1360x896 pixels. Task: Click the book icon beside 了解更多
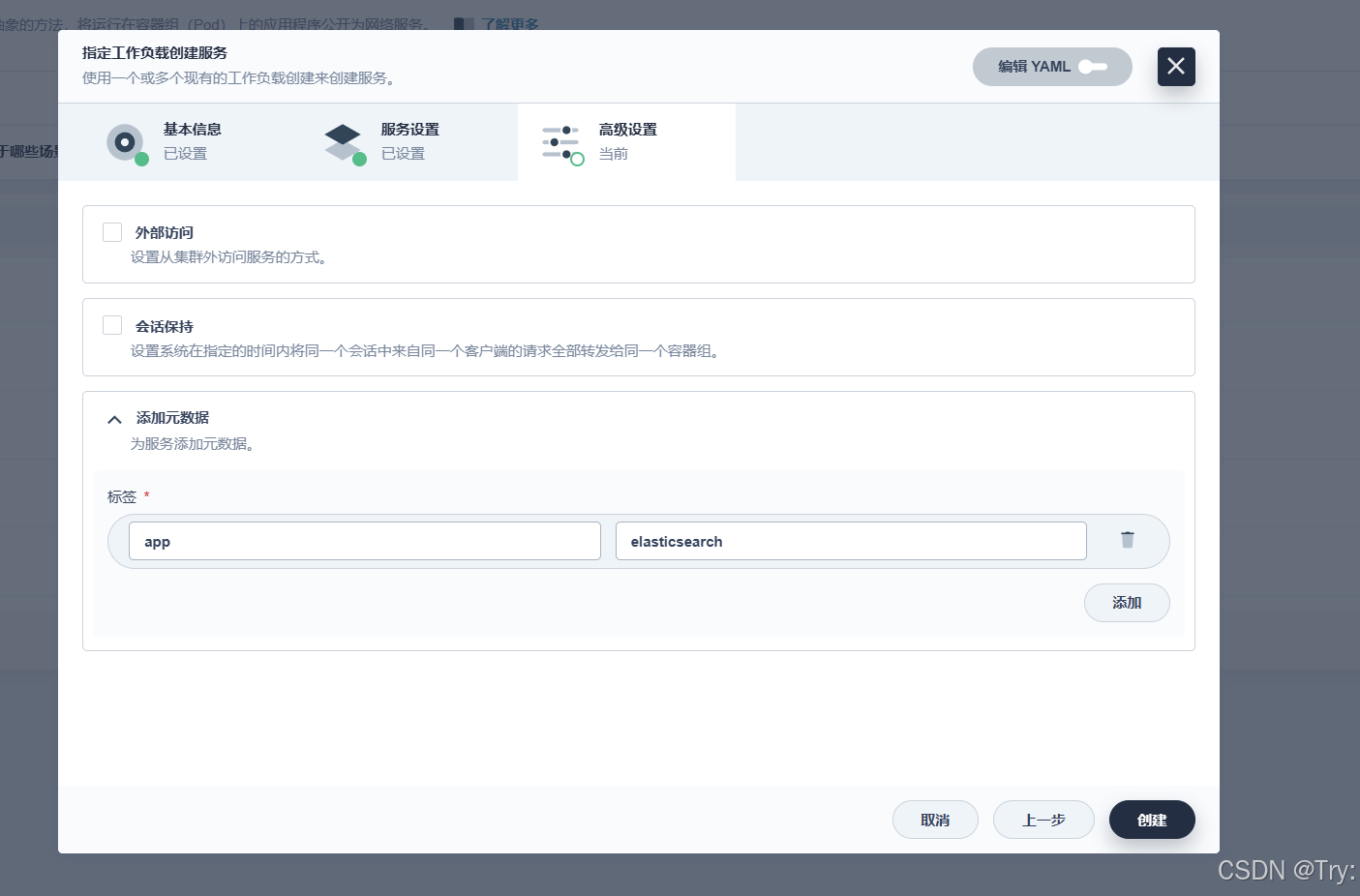pyautogui.click(x=464, y=23)
